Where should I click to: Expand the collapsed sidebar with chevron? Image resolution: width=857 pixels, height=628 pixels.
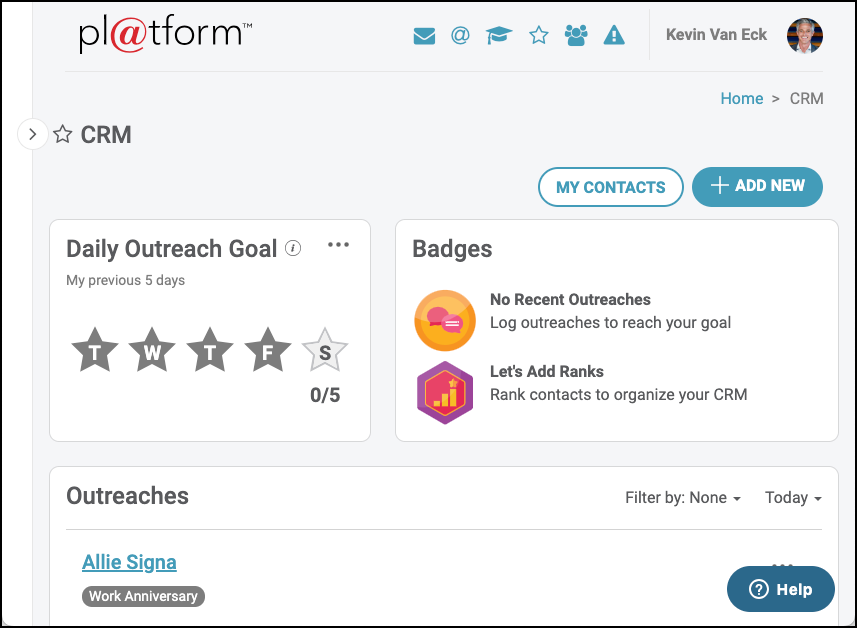pos(33,134)
